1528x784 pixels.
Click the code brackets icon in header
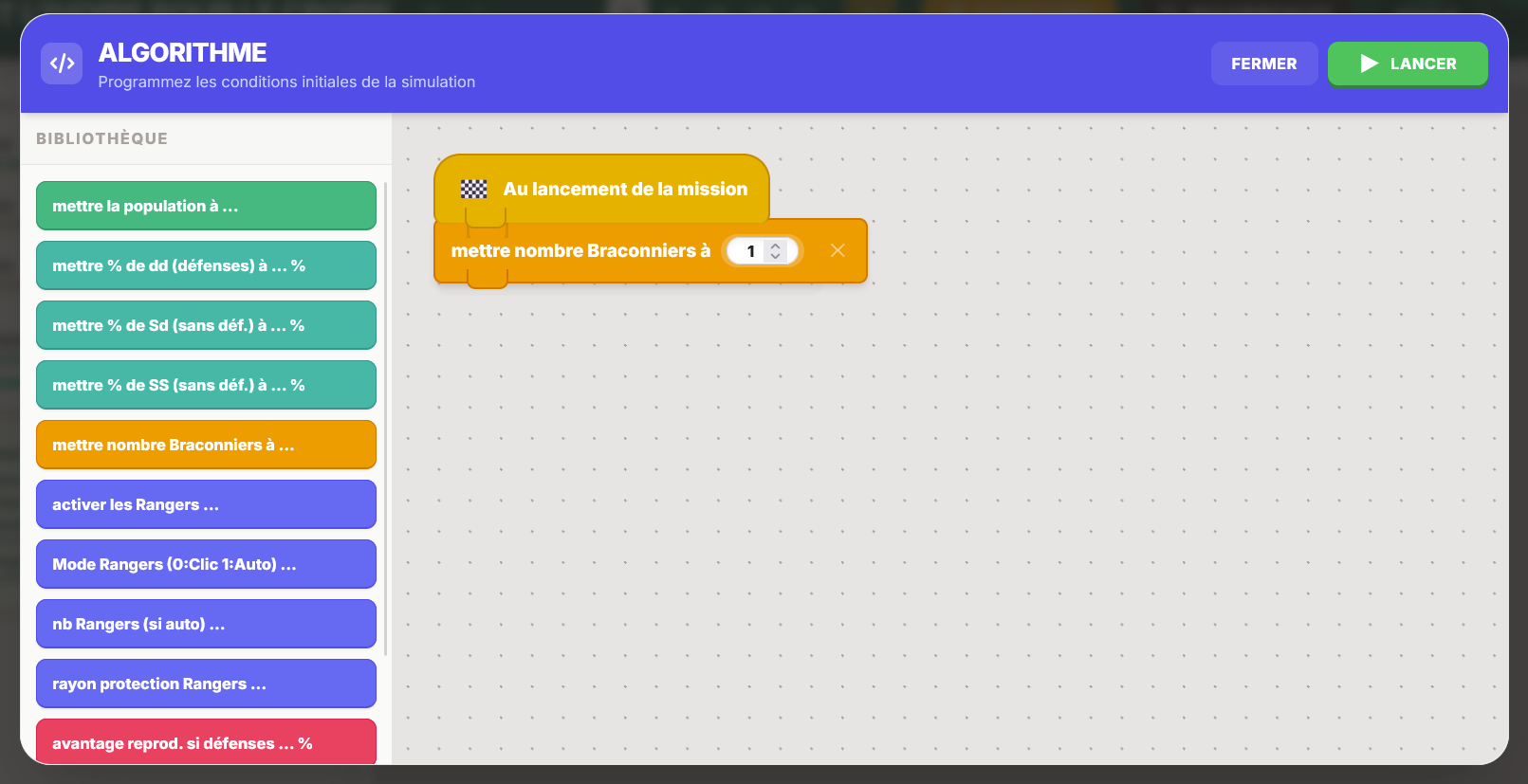(x=62, y=64)
